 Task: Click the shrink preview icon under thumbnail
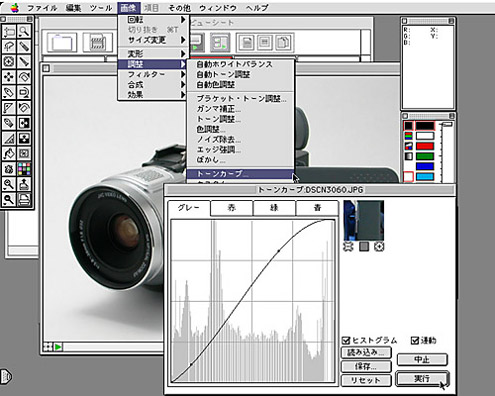pos(348,247)
